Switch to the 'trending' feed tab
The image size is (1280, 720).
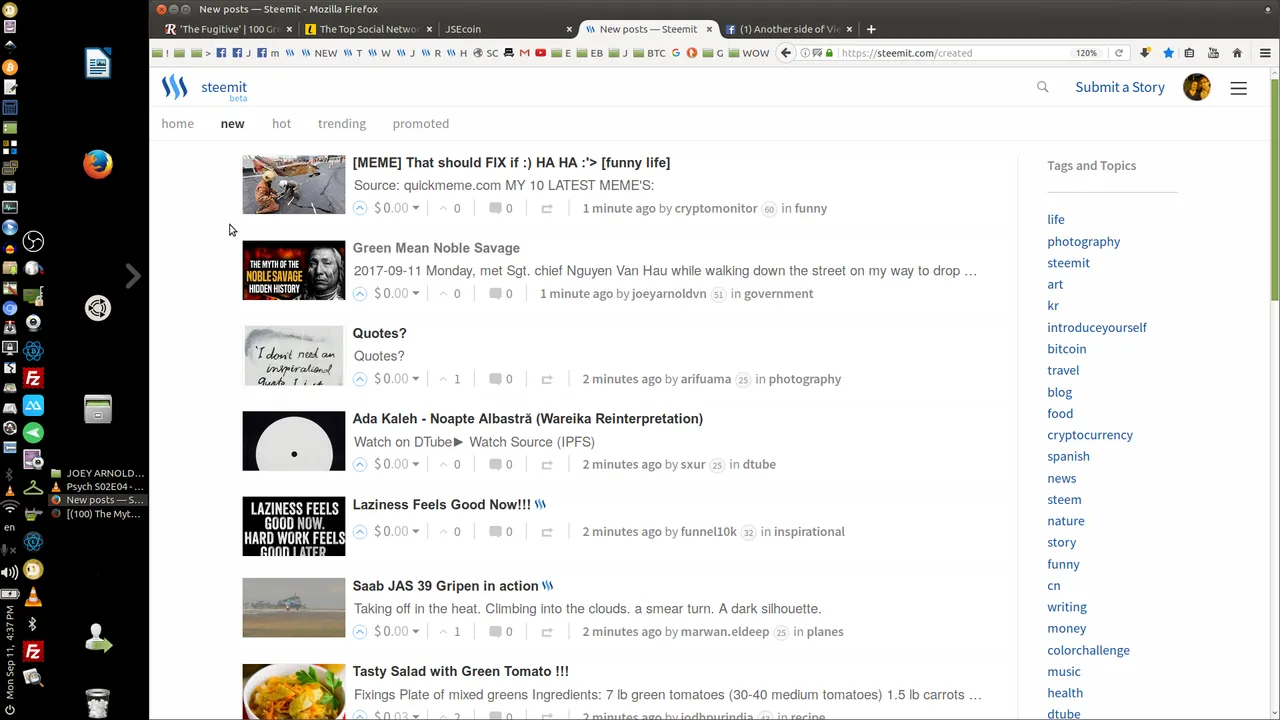pyautogui.click(x=342, y=123)
